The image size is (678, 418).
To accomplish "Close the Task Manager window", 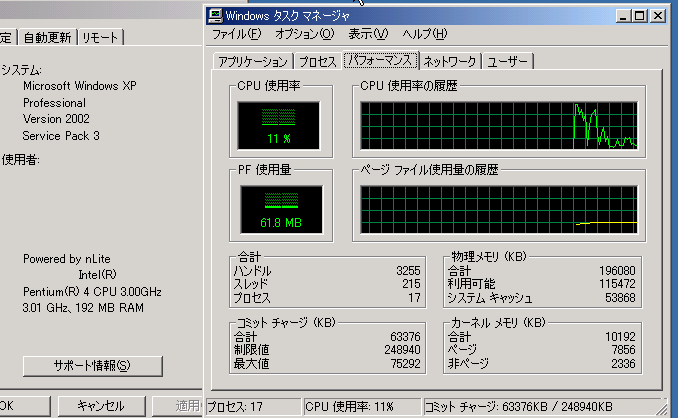I will (x=658, y=16).
